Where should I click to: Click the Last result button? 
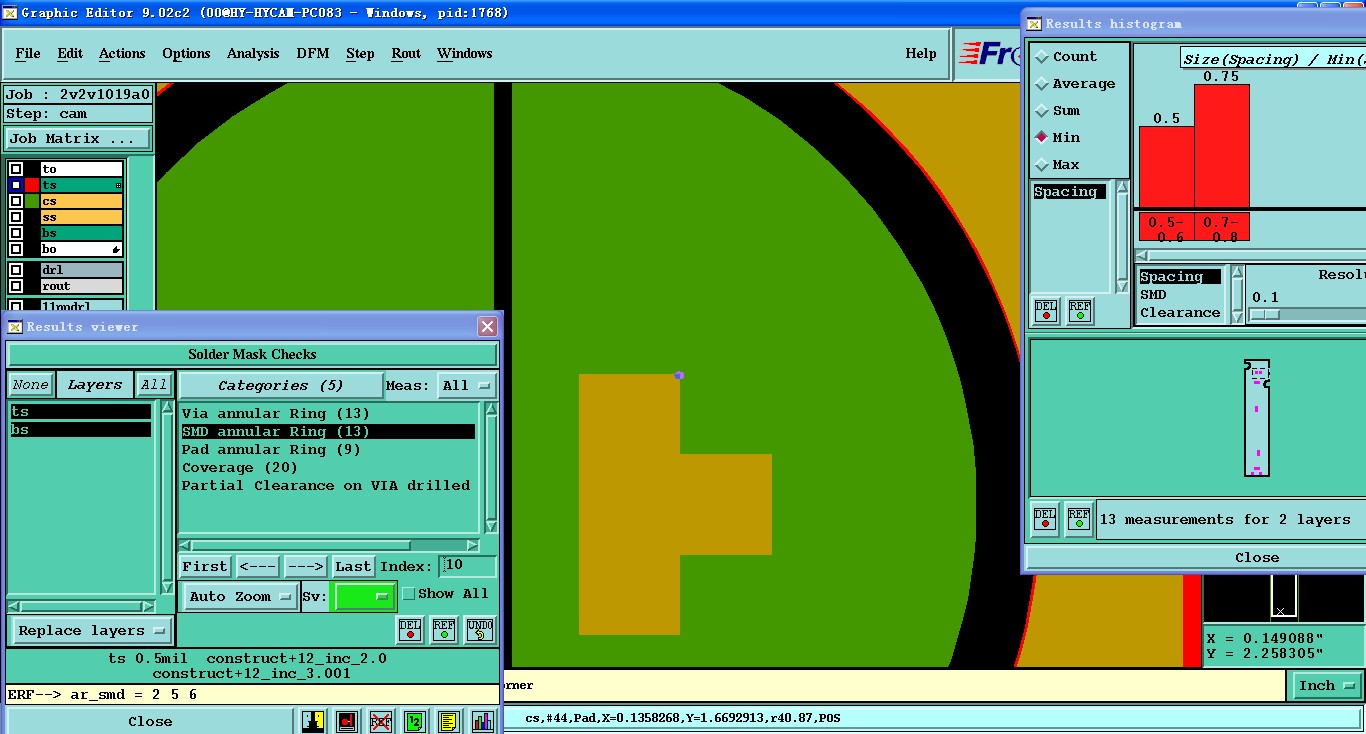353,567
